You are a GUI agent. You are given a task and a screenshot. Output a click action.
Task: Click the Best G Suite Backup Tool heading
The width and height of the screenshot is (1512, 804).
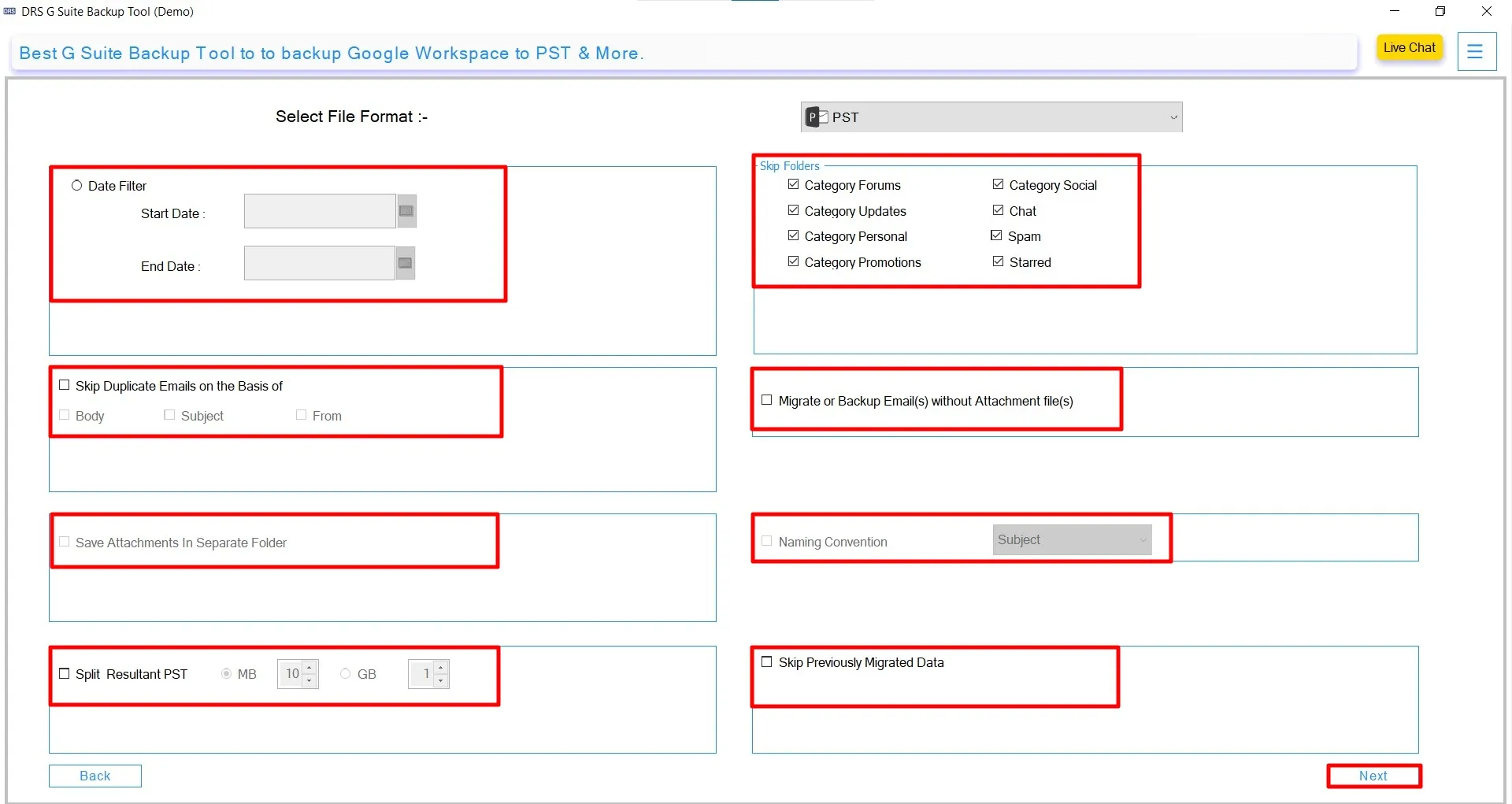tap(332, 54)
